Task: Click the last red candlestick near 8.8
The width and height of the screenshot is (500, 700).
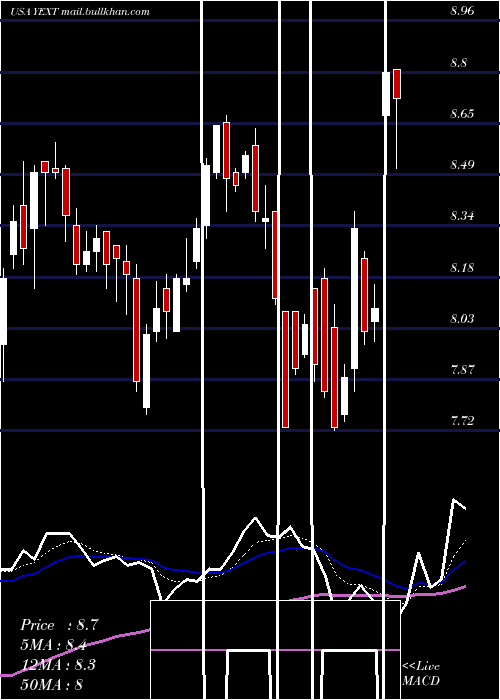Action: pyautogui.click(x=397, y=84)
